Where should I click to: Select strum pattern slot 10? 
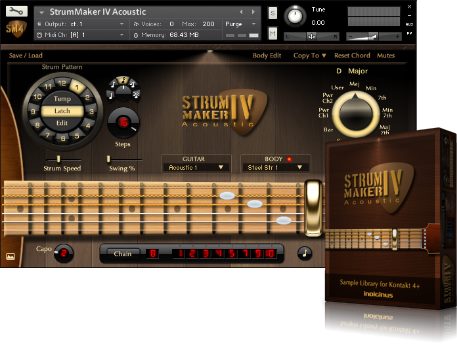click(x=37, y=97)
